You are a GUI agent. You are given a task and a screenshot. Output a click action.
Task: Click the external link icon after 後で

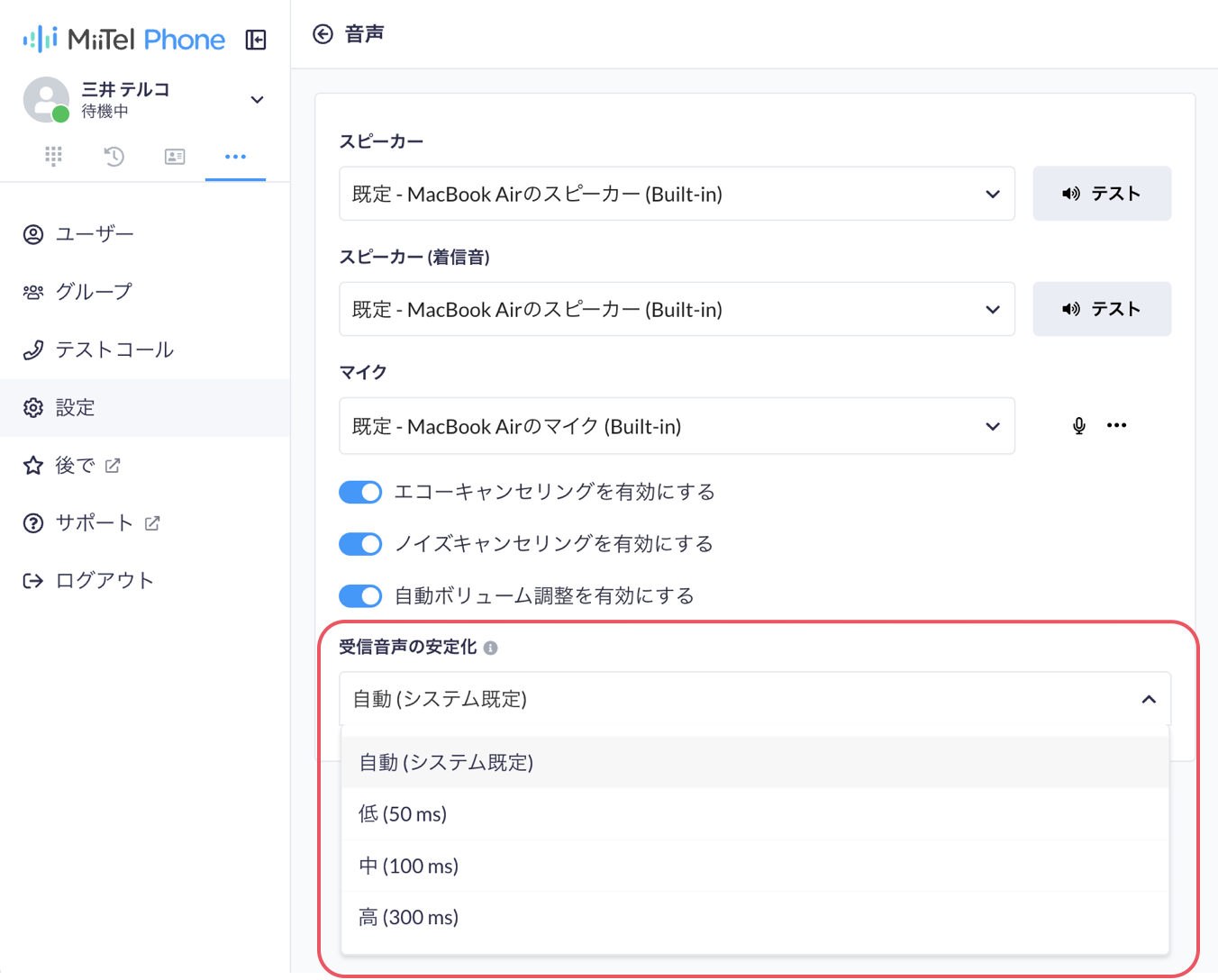[x=113, y=465]
